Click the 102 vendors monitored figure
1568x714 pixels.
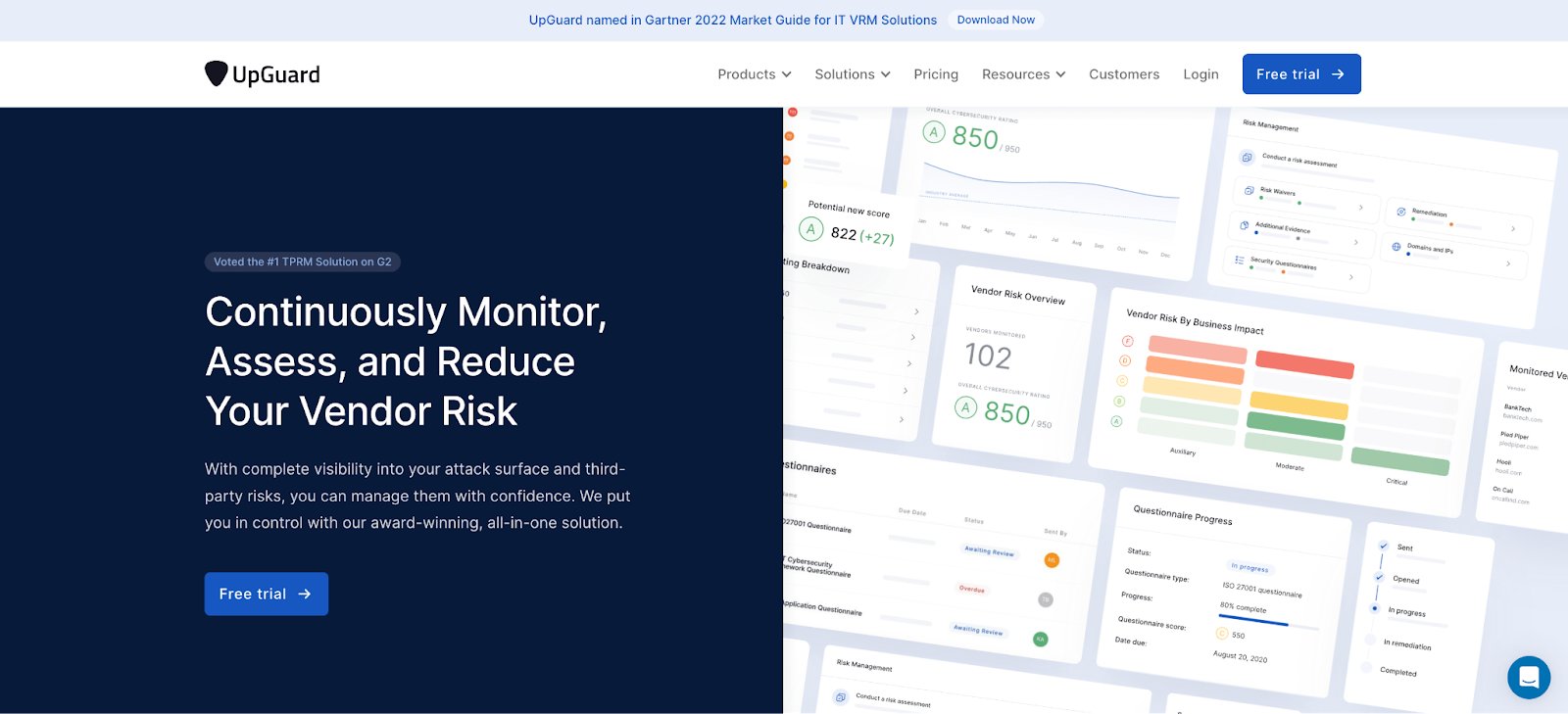[988, 356]
